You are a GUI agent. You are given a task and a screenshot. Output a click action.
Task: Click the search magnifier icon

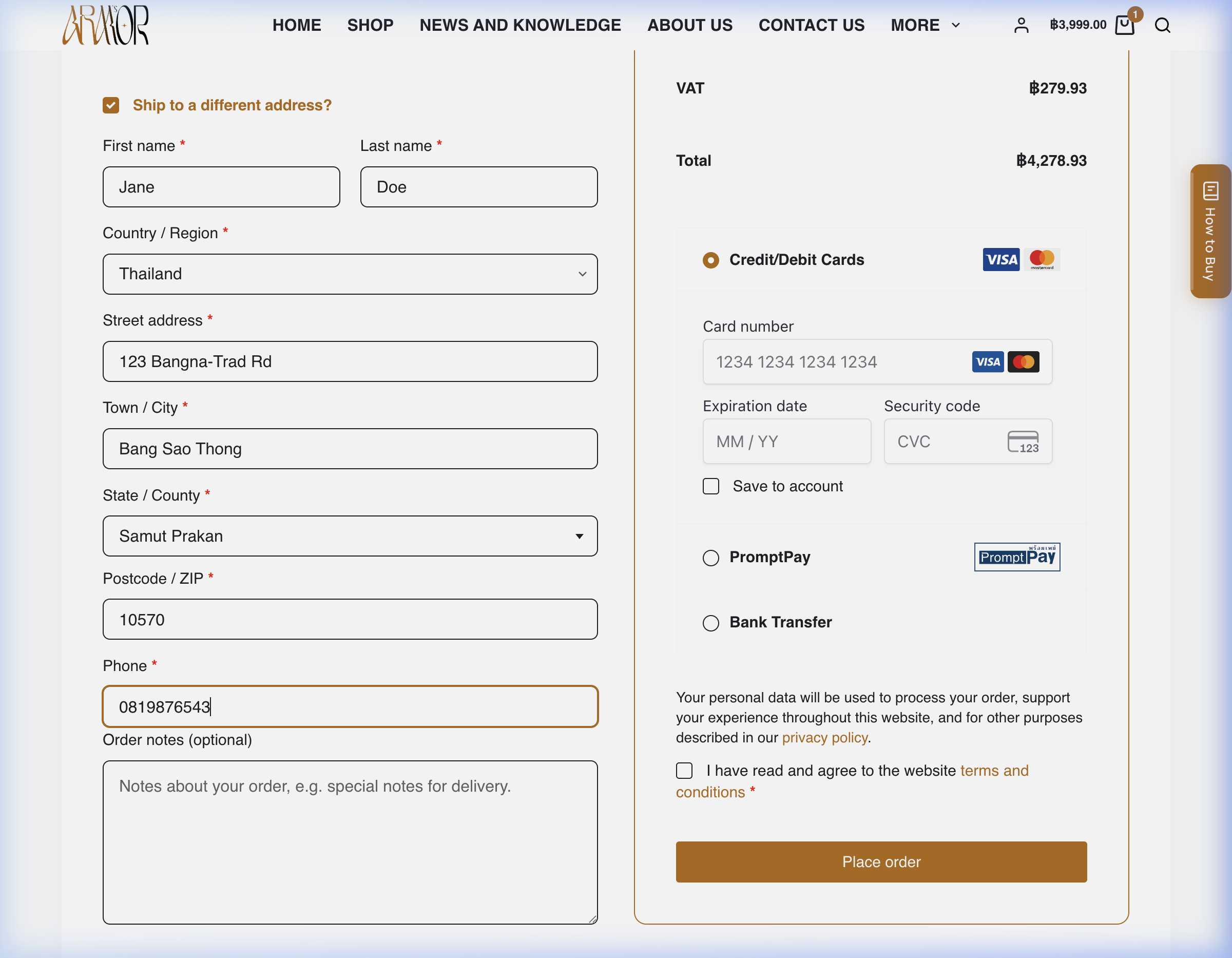(x=1162, y=25)
